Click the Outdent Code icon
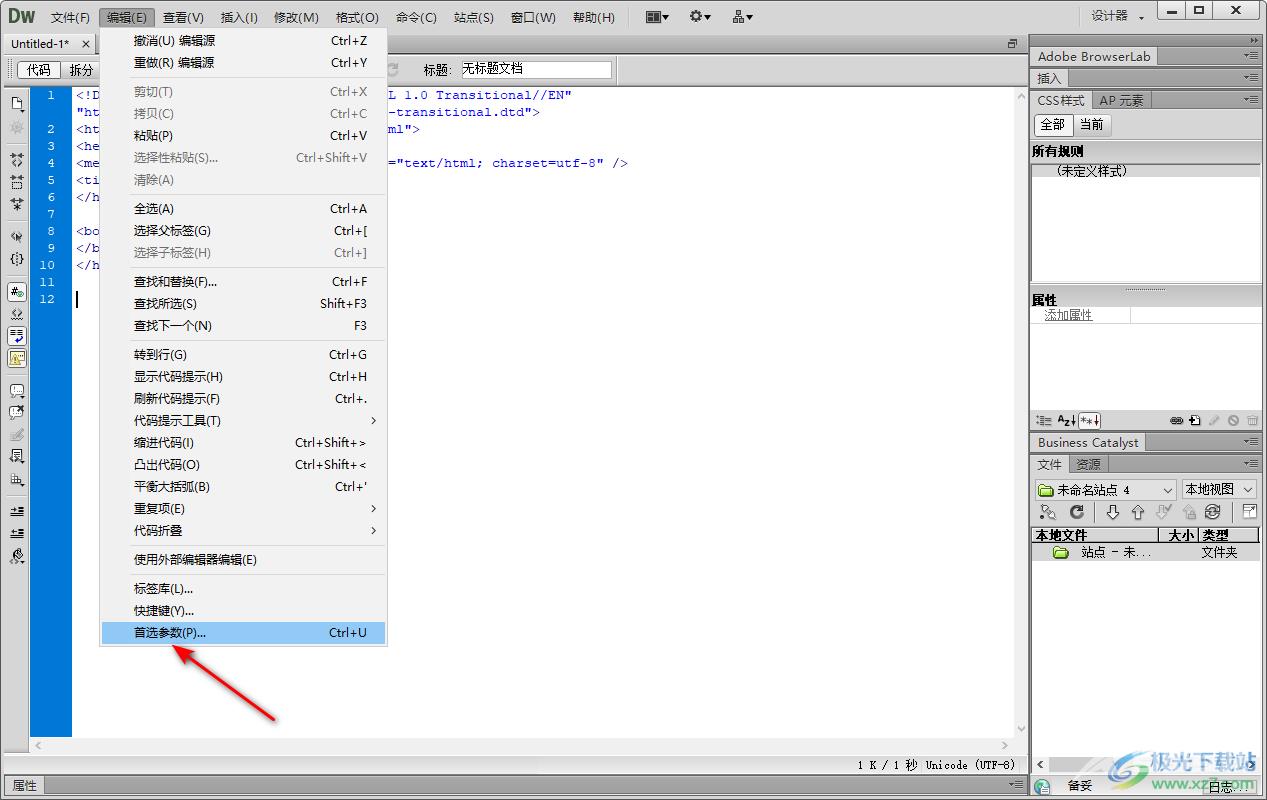Image resolution: width=1267 pixels, height=800 pixels. click(x=17, y=533)
